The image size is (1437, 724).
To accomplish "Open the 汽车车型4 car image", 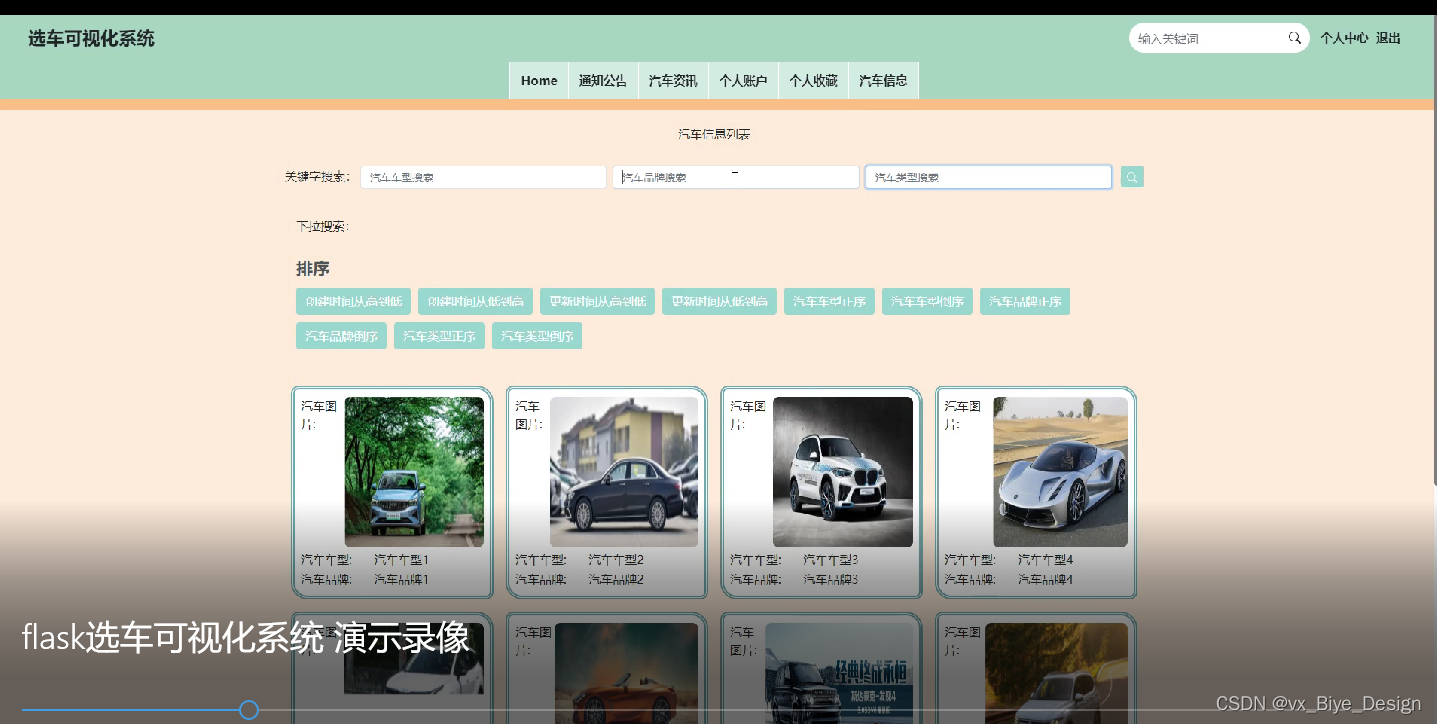I will click(x=1060, y=472).
